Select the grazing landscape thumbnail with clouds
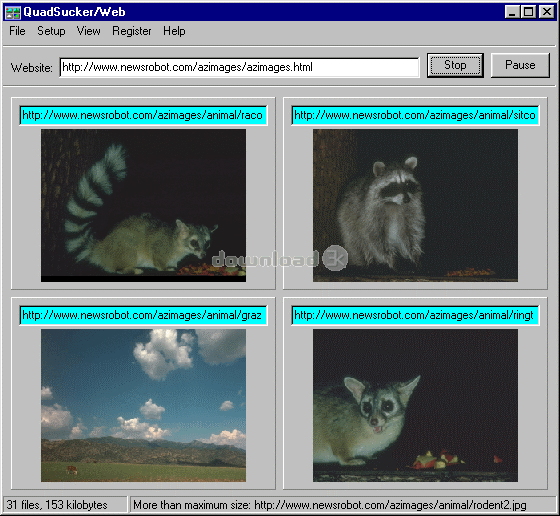This screenshot has height=516, width=560. [x=143, y=406]
